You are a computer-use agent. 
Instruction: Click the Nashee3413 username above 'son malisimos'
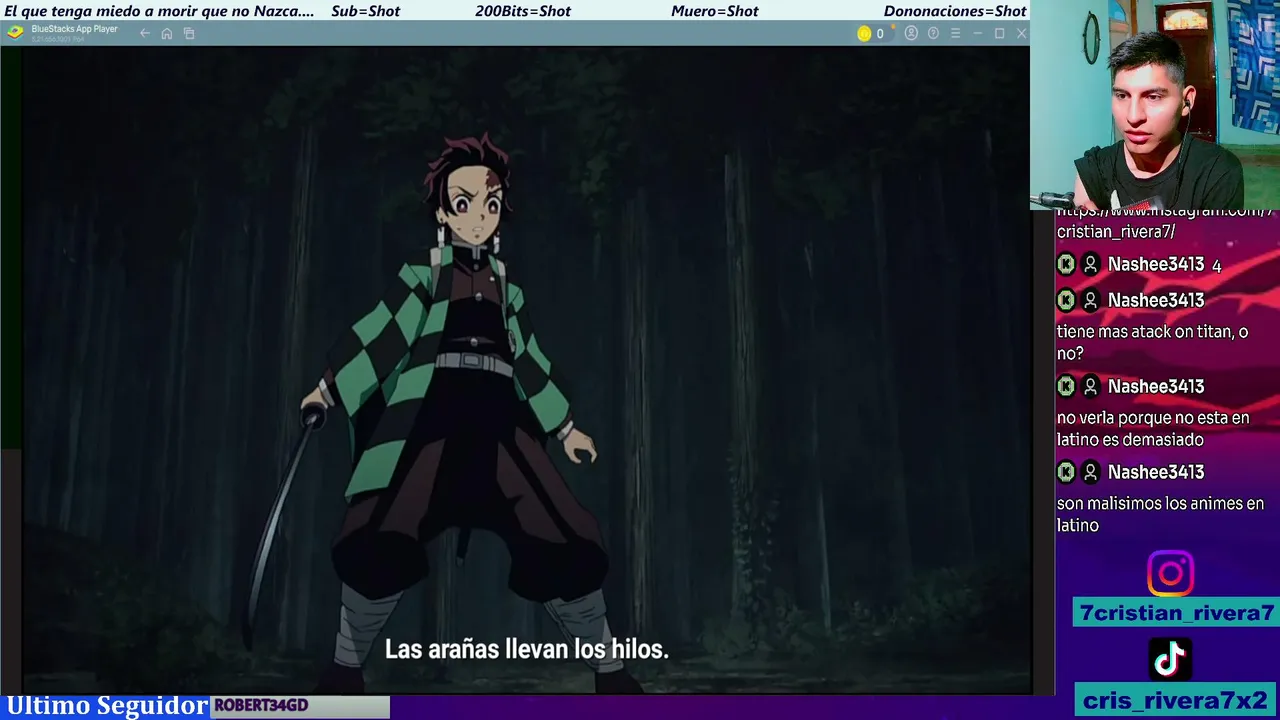coord(1155,472)
